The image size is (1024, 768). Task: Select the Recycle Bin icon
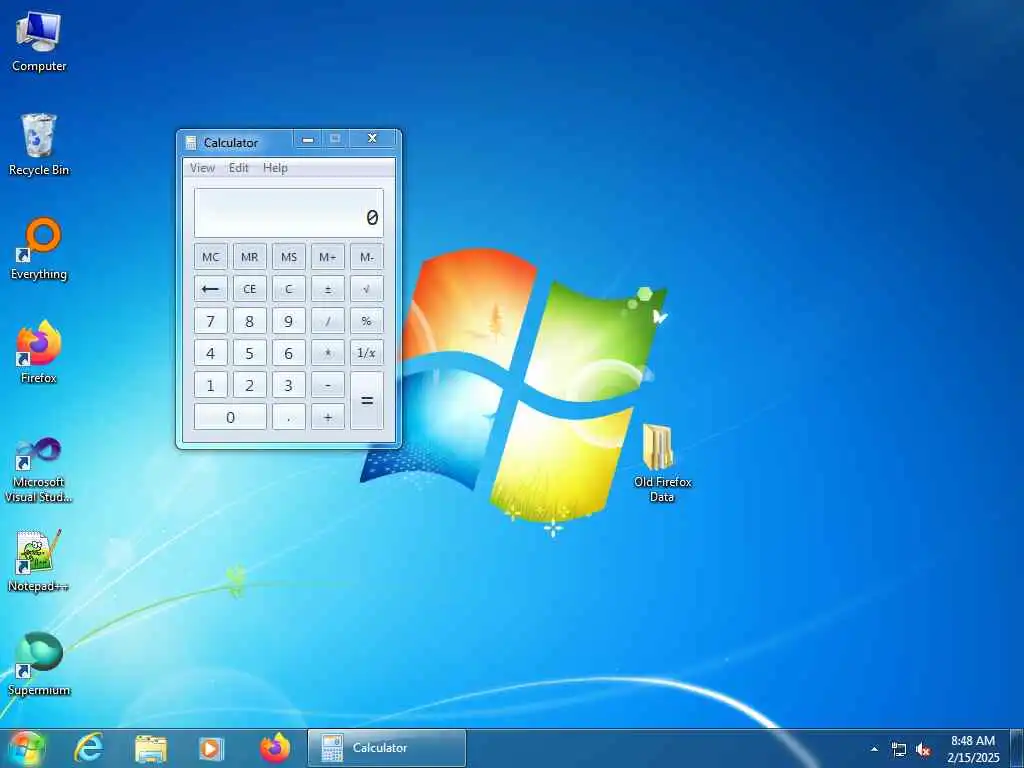pyautogui.click(x=39, y=145)
